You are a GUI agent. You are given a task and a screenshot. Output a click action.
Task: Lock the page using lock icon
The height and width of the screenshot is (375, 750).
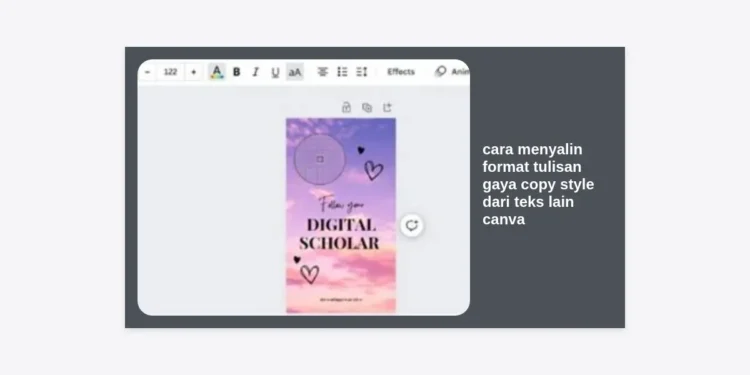tap(346, 108)
